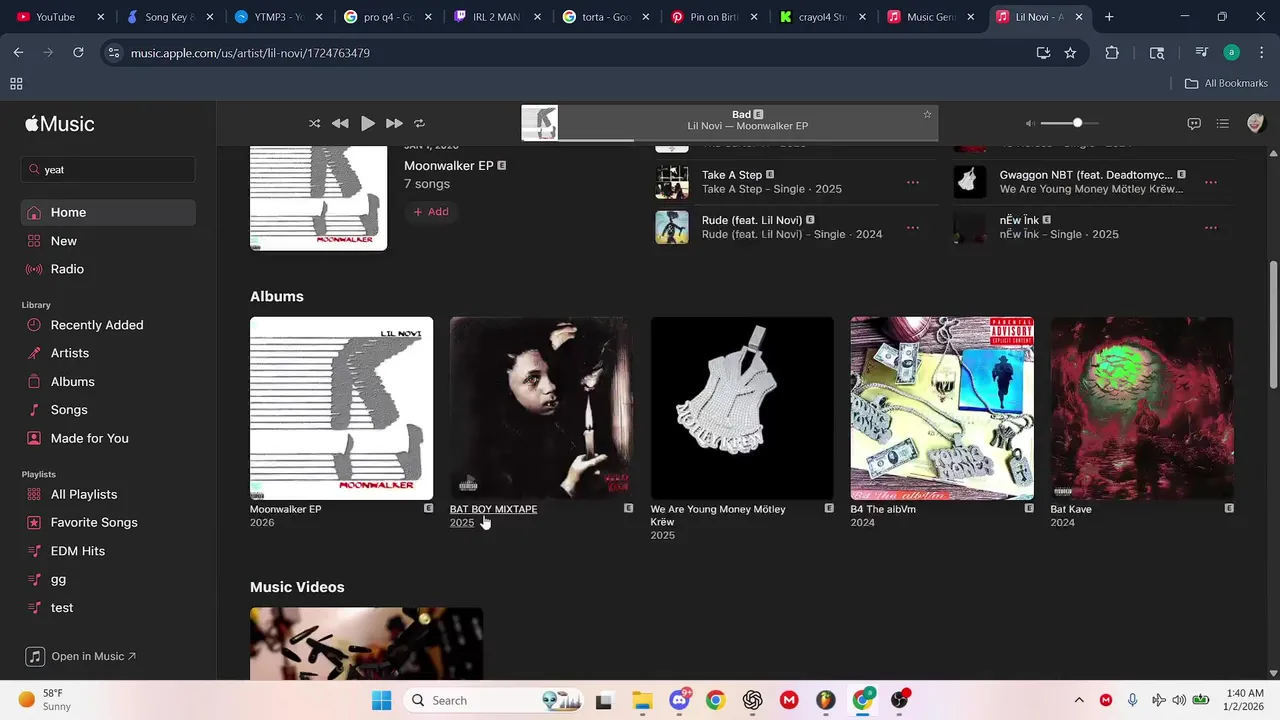This screenshot has height=720, width=1280.
Task: Click BAT BOY MIXTAPE title link
Action: click(493, 509)
